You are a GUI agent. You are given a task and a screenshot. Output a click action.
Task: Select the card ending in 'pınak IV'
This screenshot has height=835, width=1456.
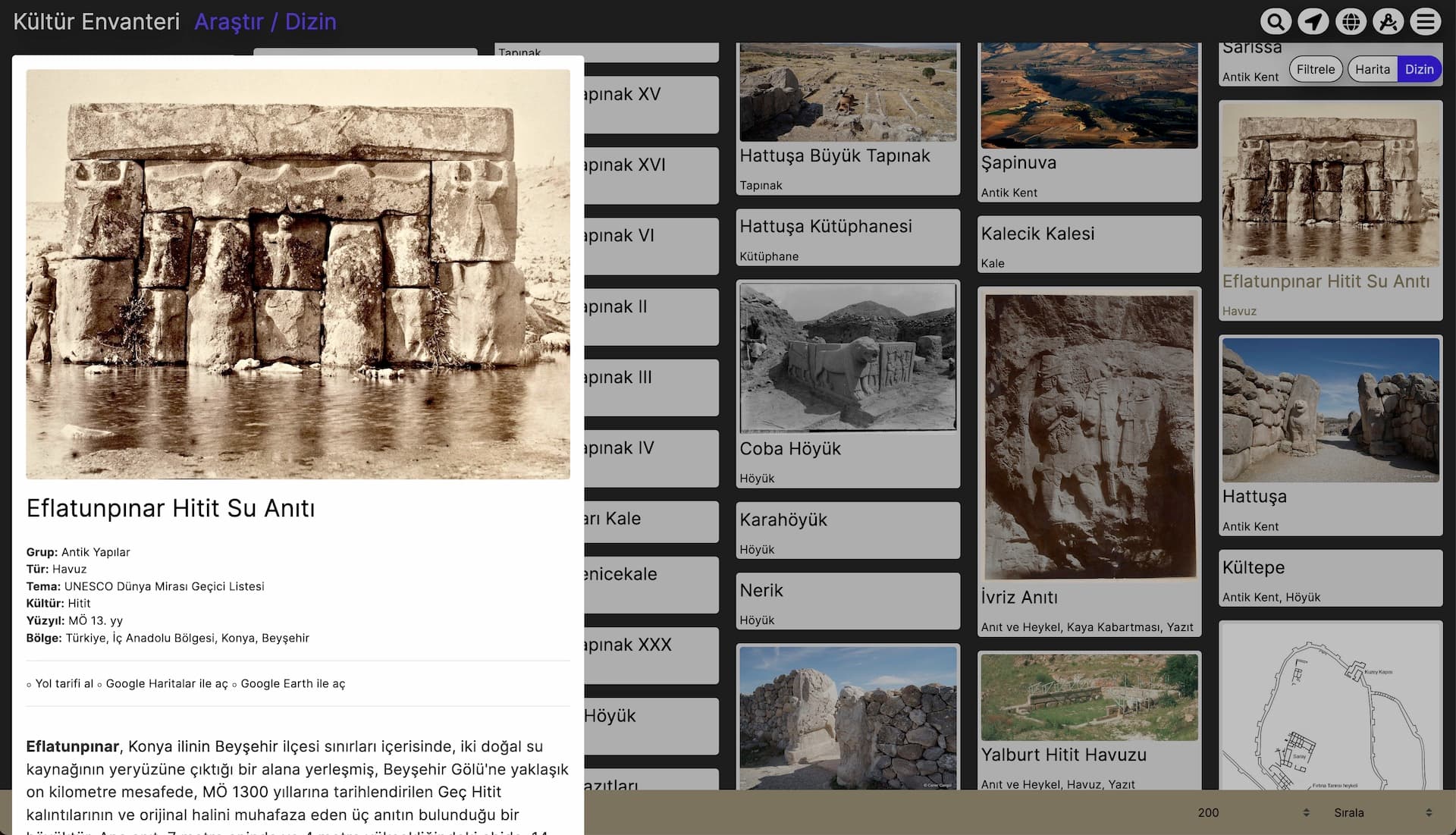click(651, 458)
